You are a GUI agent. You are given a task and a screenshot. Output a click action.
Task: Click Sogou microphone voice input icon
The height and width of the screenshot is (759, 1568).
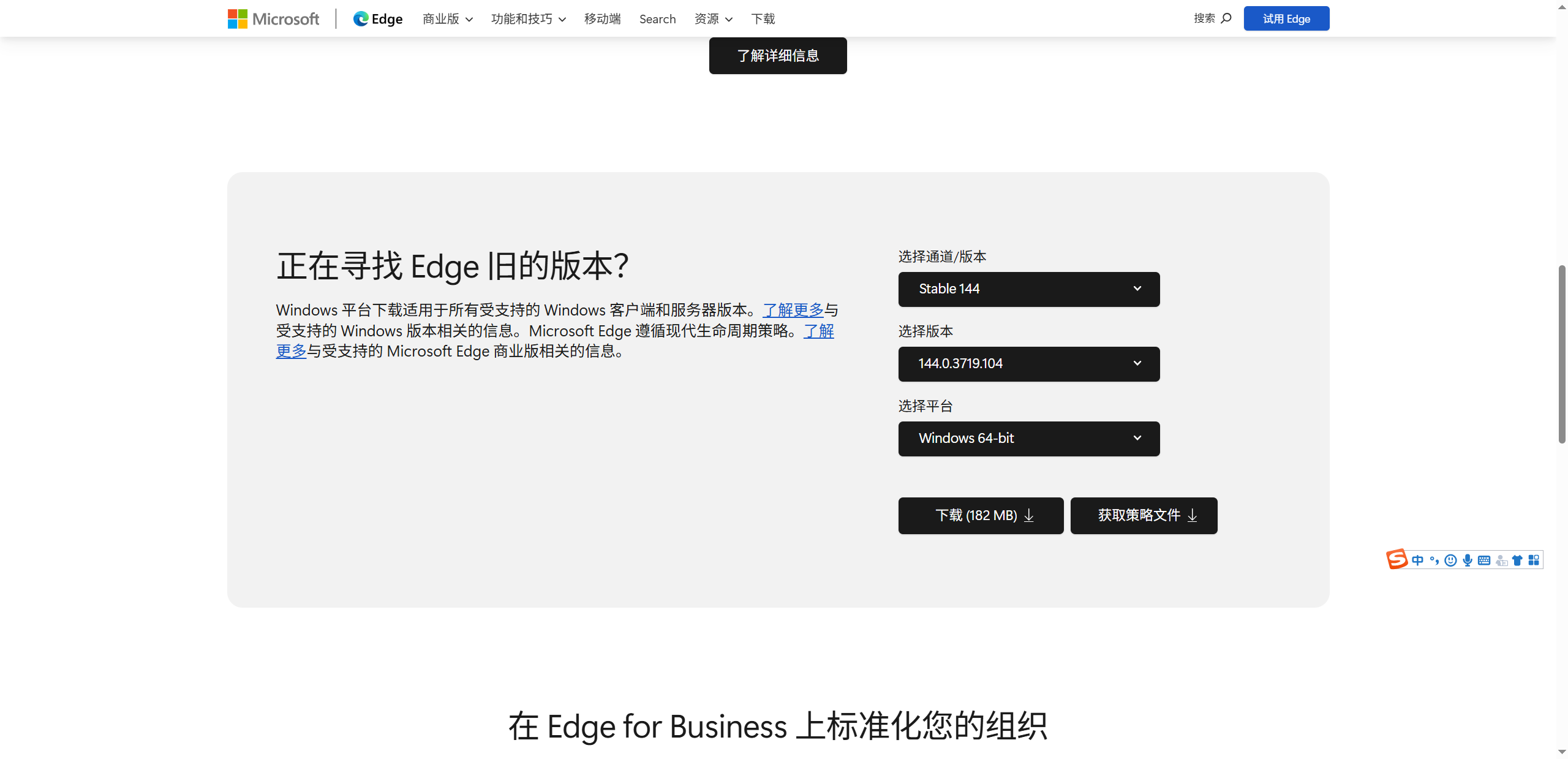1467,560
